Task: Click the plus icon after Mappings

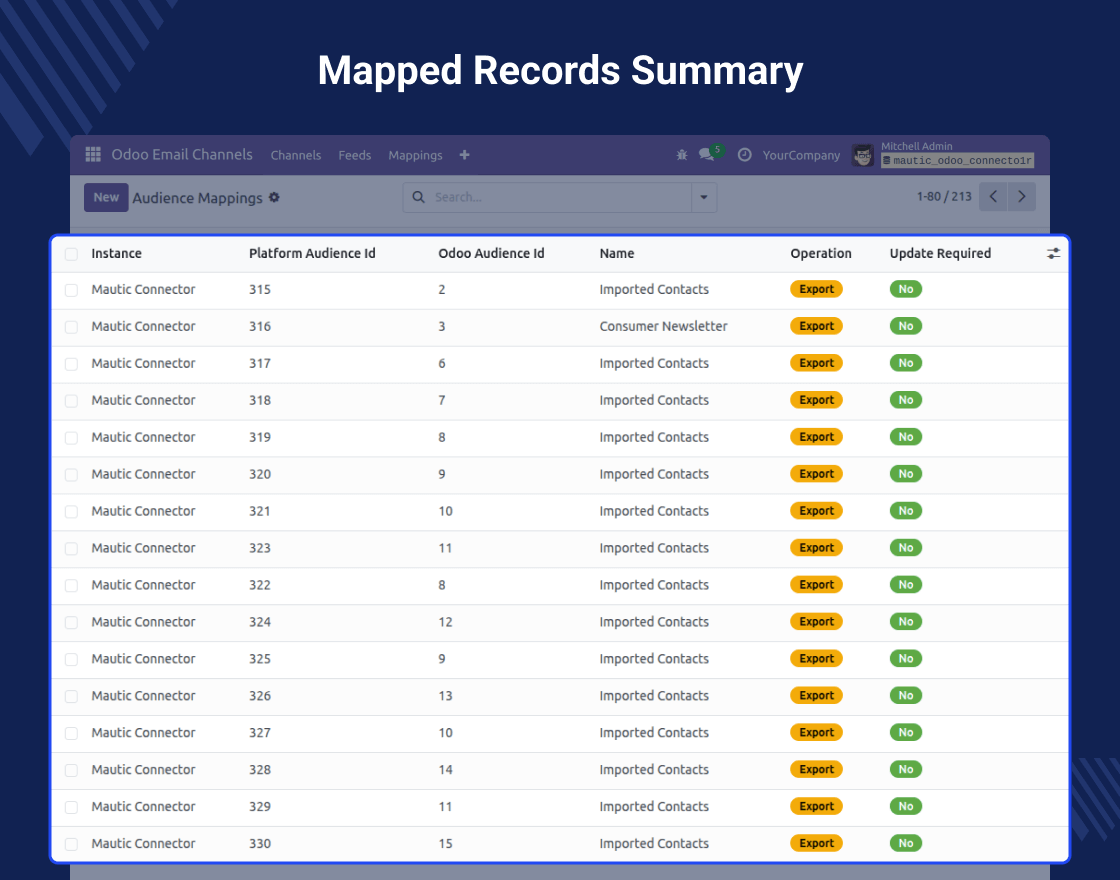Action: [x=464, y=155]
